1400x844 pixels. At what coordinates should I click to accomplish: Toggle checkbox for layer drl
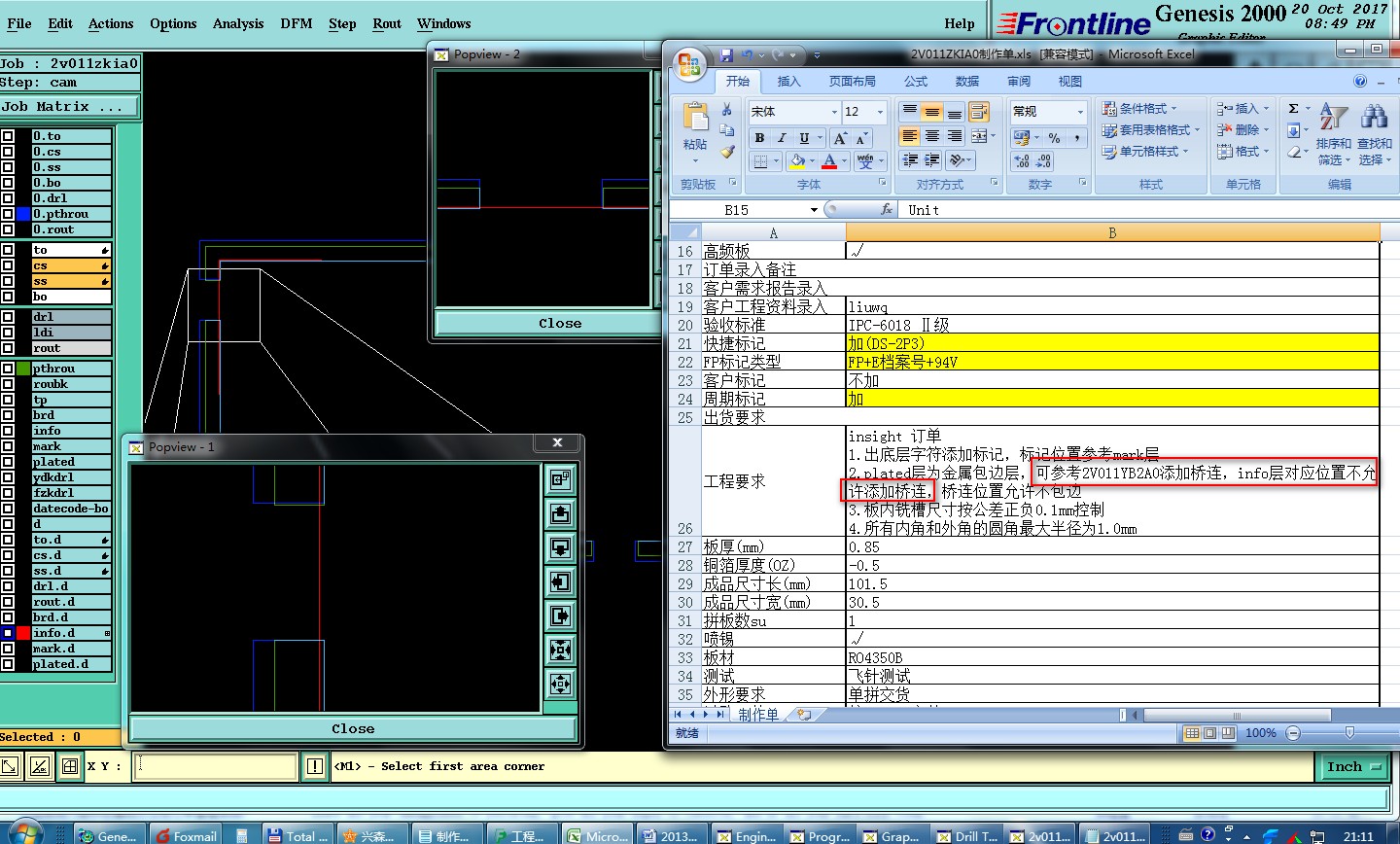click(x=8, y=317)
